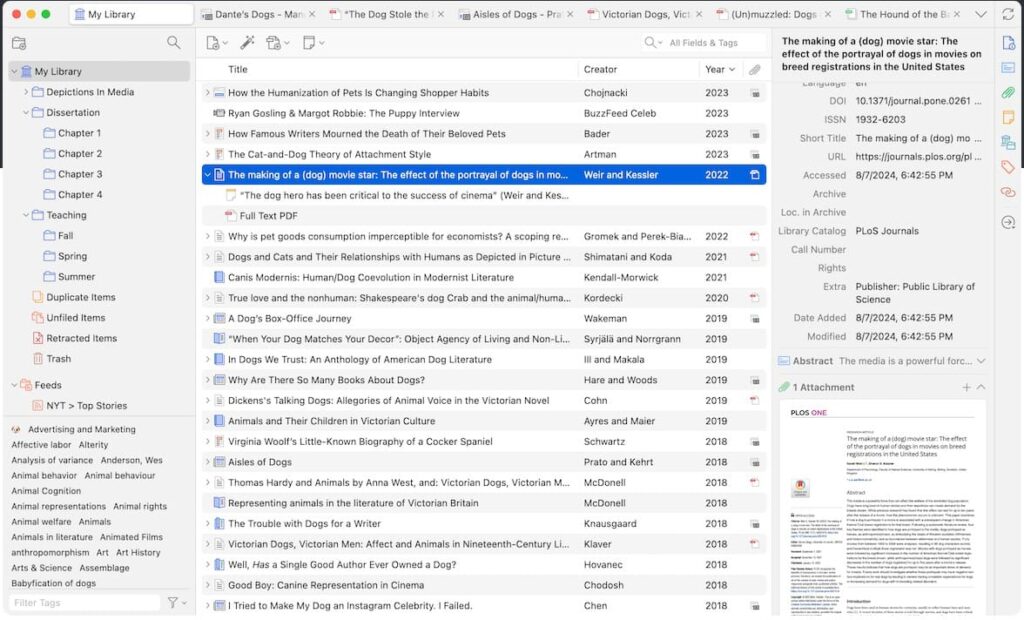The height and width of the screenshot is (620, 1024).
Task: Toggle the "Animal welfare" tag filter
Action: pos(41,521)
